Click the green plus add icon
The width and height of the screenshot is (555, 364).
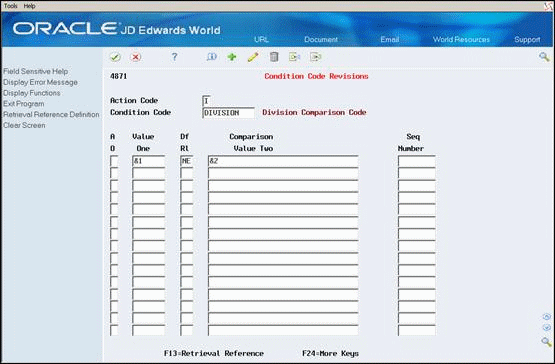(x=232, y=57)
